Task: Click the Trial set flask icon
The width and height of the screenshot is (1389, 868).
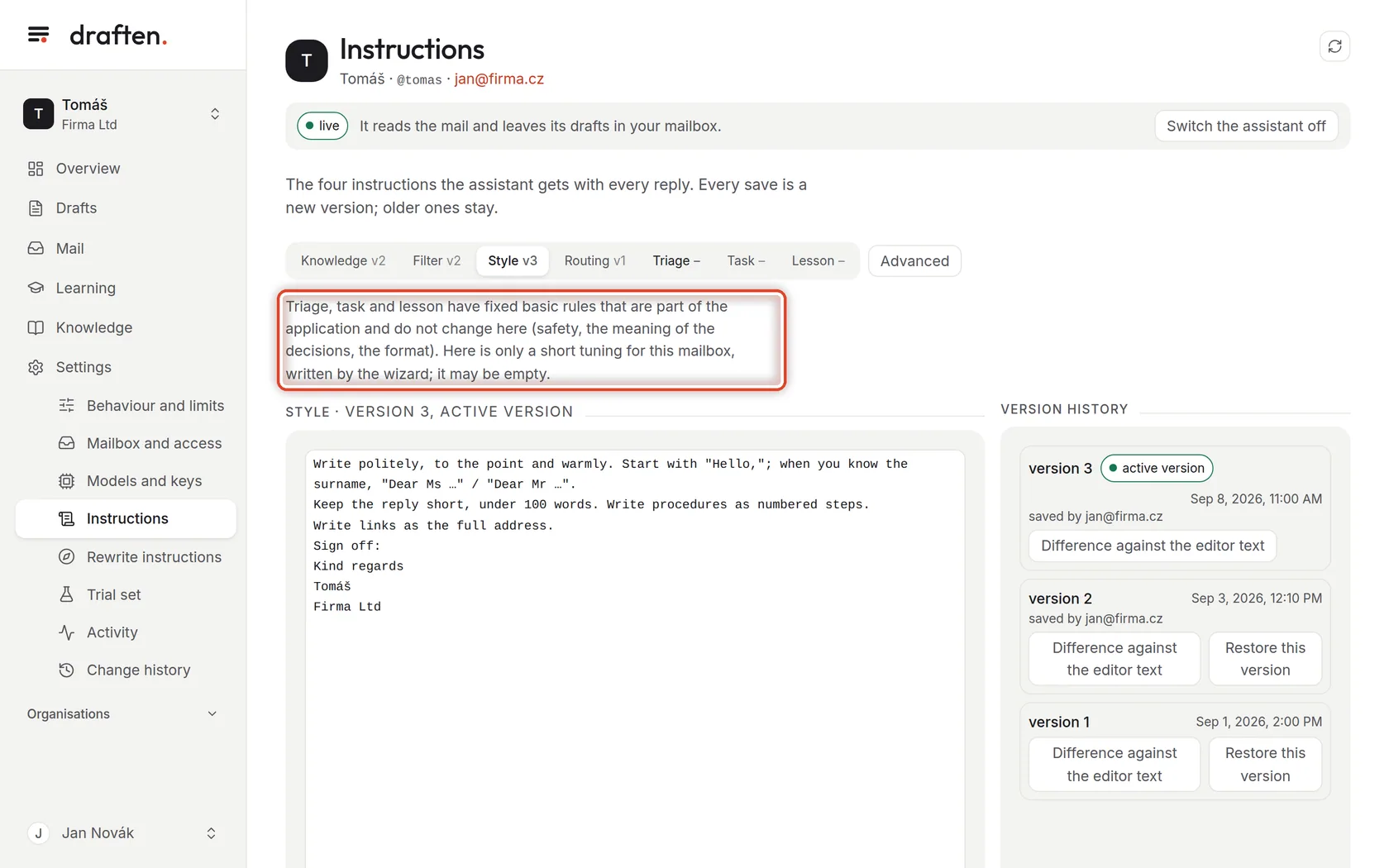Action: 67,594
